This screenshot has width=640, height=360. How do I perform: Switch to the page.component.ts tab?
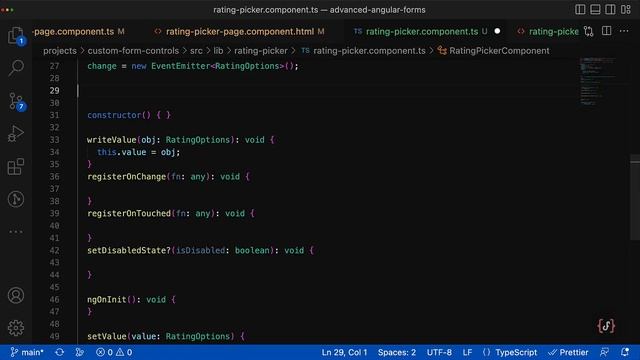[78, 31]
